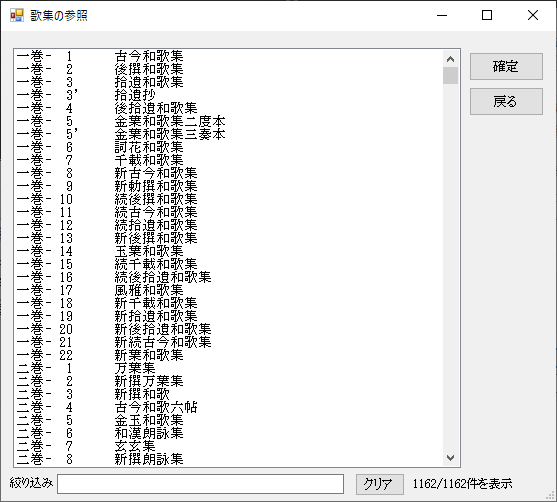The image size is (557, 502).
Task: Focus the 絞り込み filter text field
Action: 200,484
